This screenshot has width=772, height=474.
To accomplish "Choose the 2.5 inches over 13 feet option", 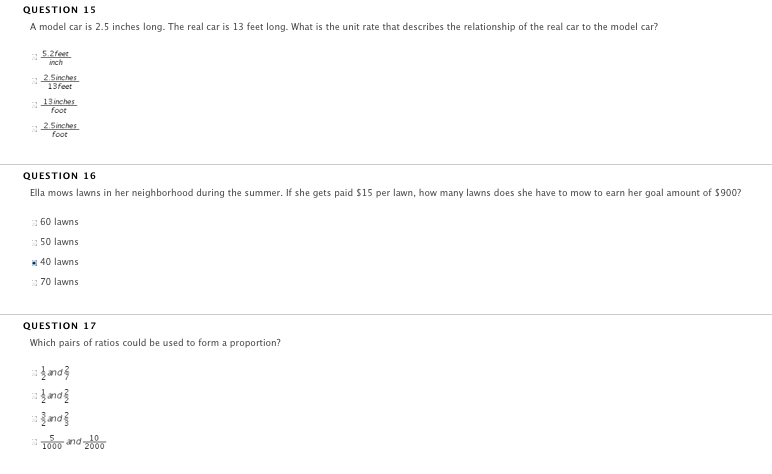I will (x=34, y=81).
